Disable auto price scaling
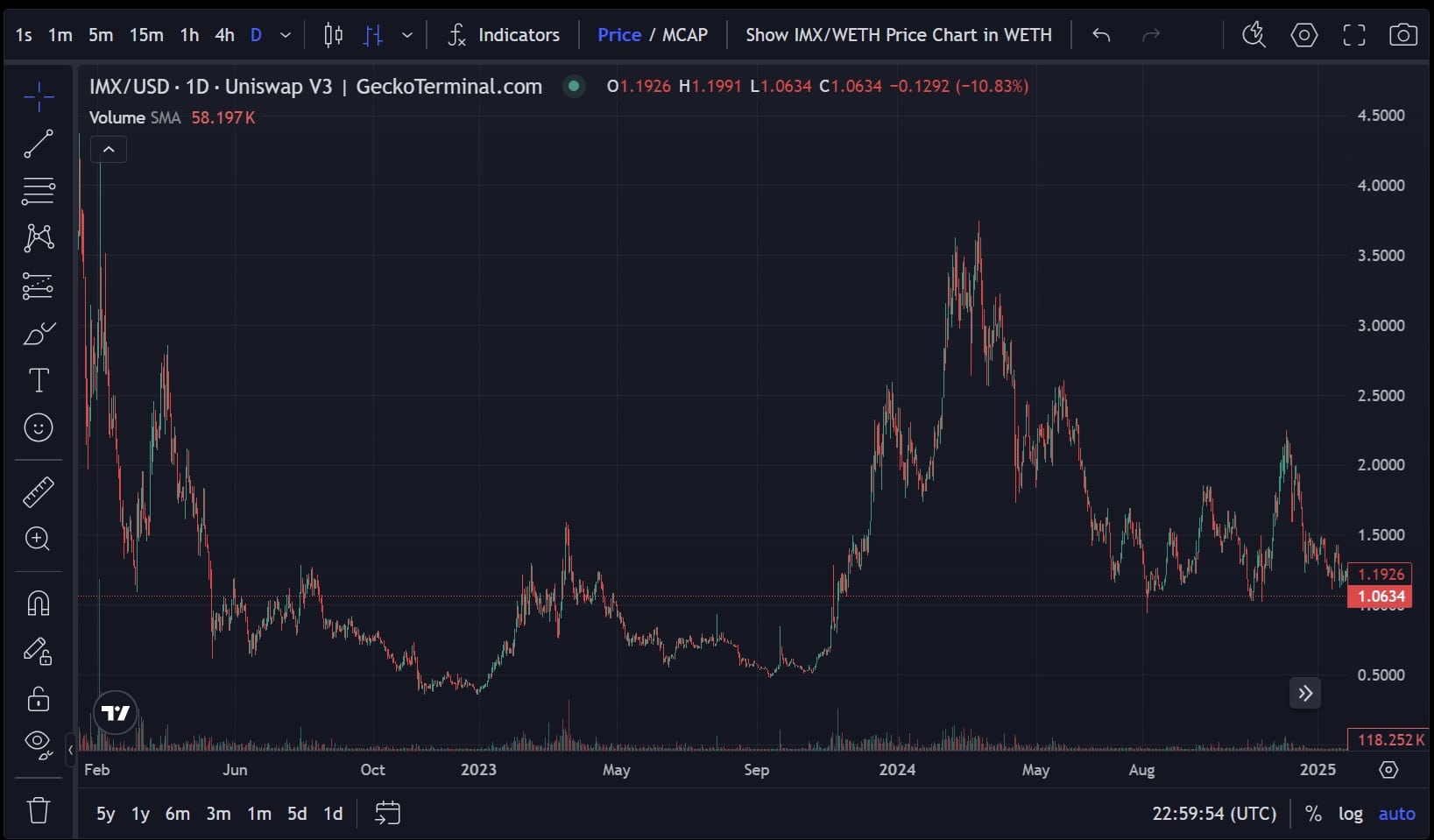Screen dimensions: 1434x840 tap(1396, 813)
